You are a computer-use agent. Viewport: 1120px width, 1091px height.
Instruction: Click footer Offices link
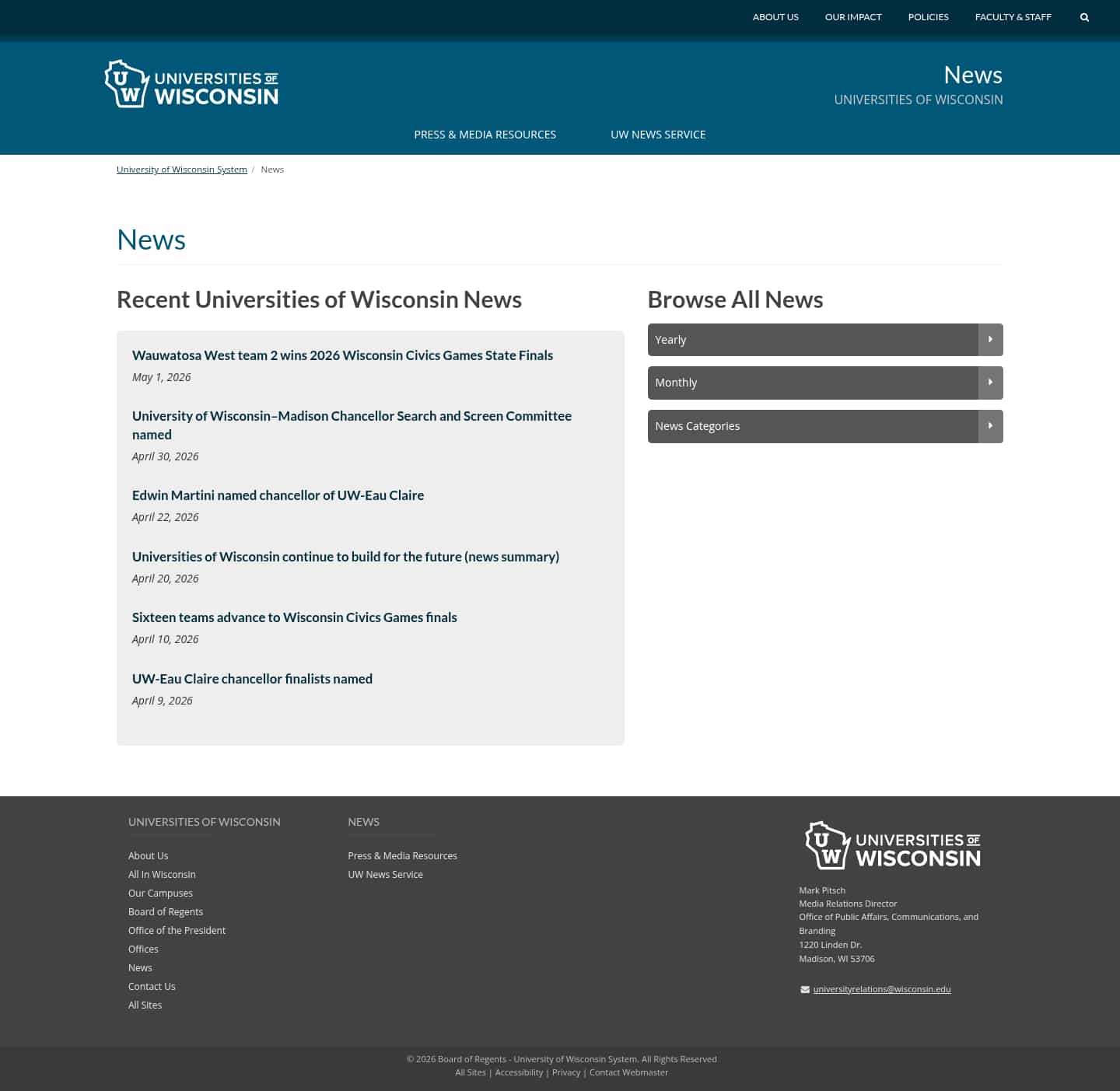click(x=143, y=949)
